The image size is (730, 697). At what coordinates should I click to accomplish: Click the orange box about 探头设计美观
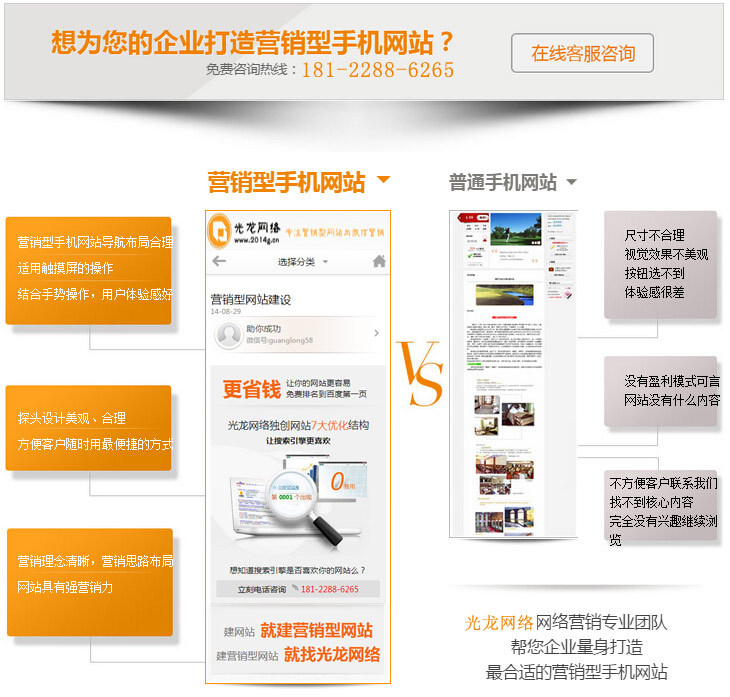(88, 429)
